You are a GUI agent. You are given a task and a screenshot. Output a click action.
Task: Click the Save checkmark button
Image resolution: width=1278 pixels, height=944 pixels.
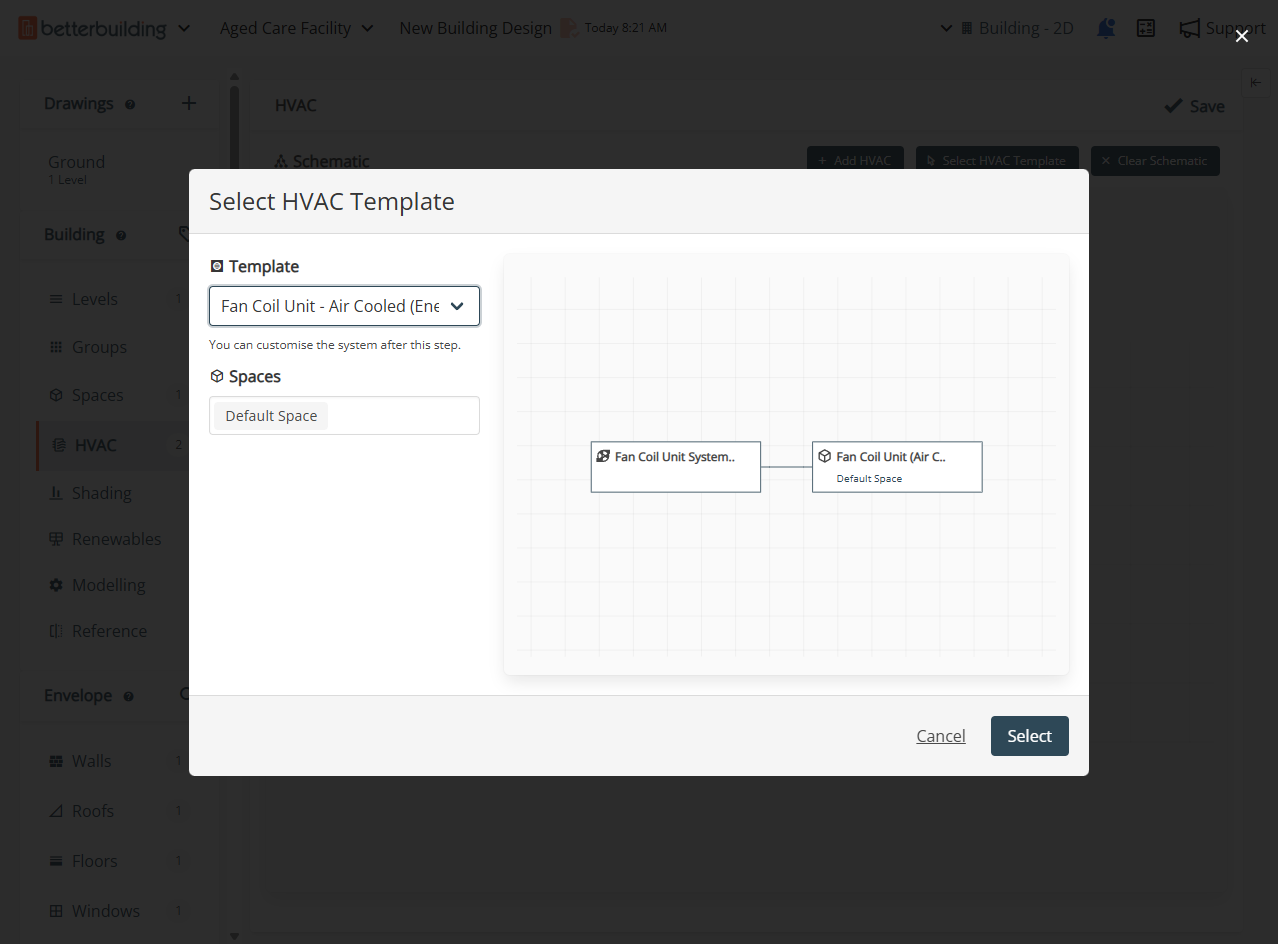tap(1194, 106)
